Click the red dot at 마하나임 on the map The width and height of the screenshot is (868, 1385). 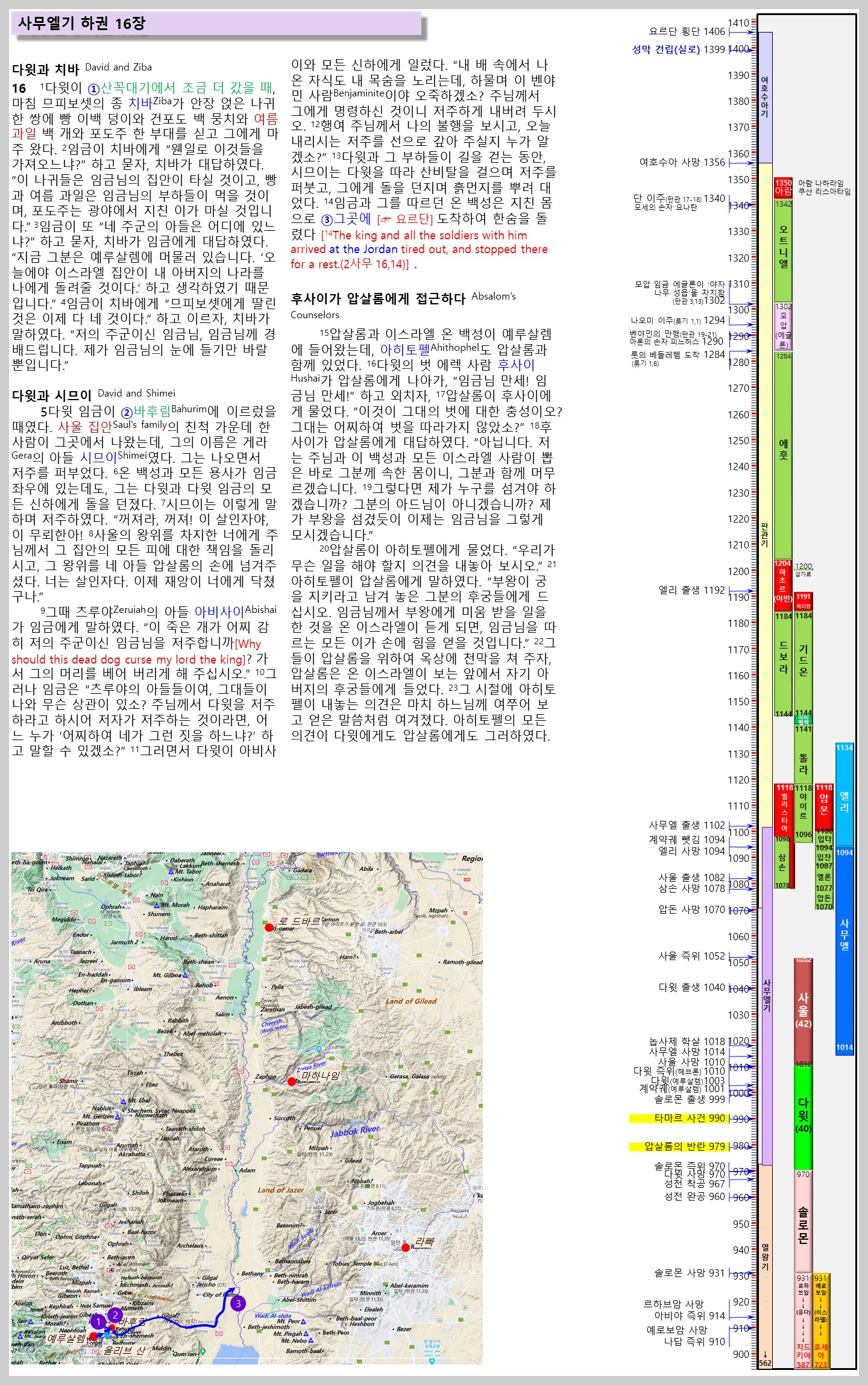(x=292, y=1081)
